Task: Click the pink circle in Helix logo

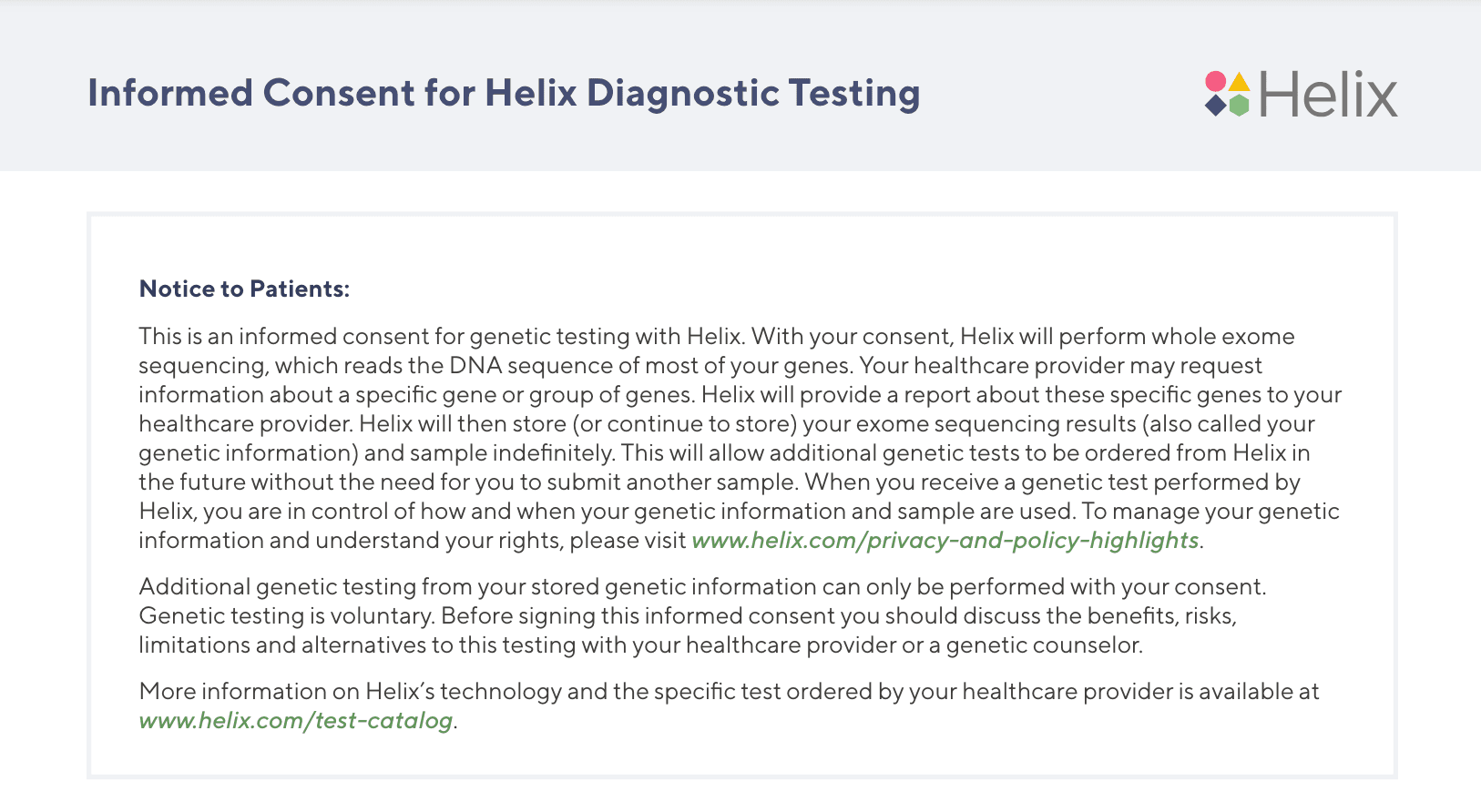Action: (x=1215, y=82)
